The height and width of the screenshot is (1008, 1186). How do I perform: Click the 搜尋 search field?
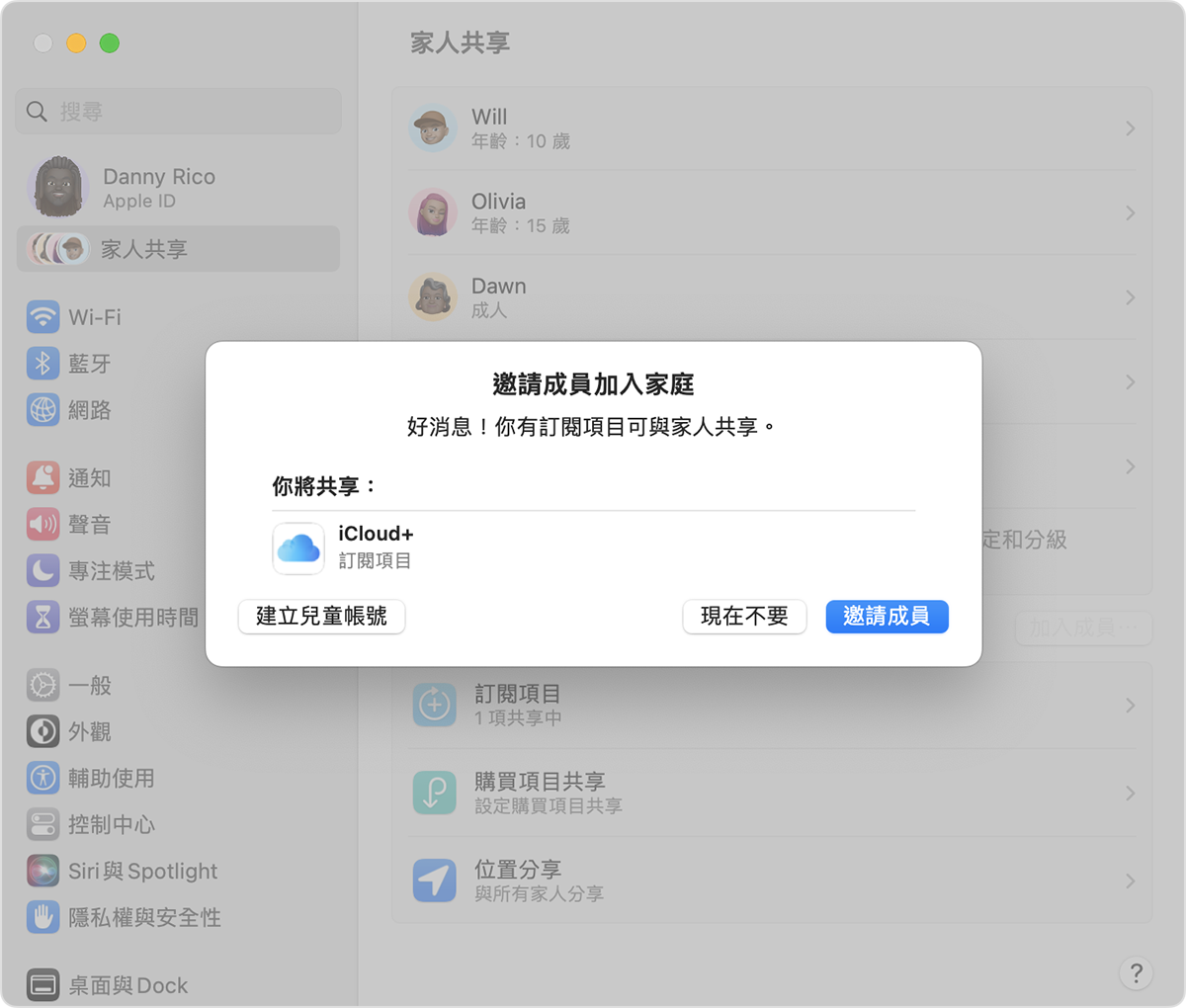(x=178, y=111)
